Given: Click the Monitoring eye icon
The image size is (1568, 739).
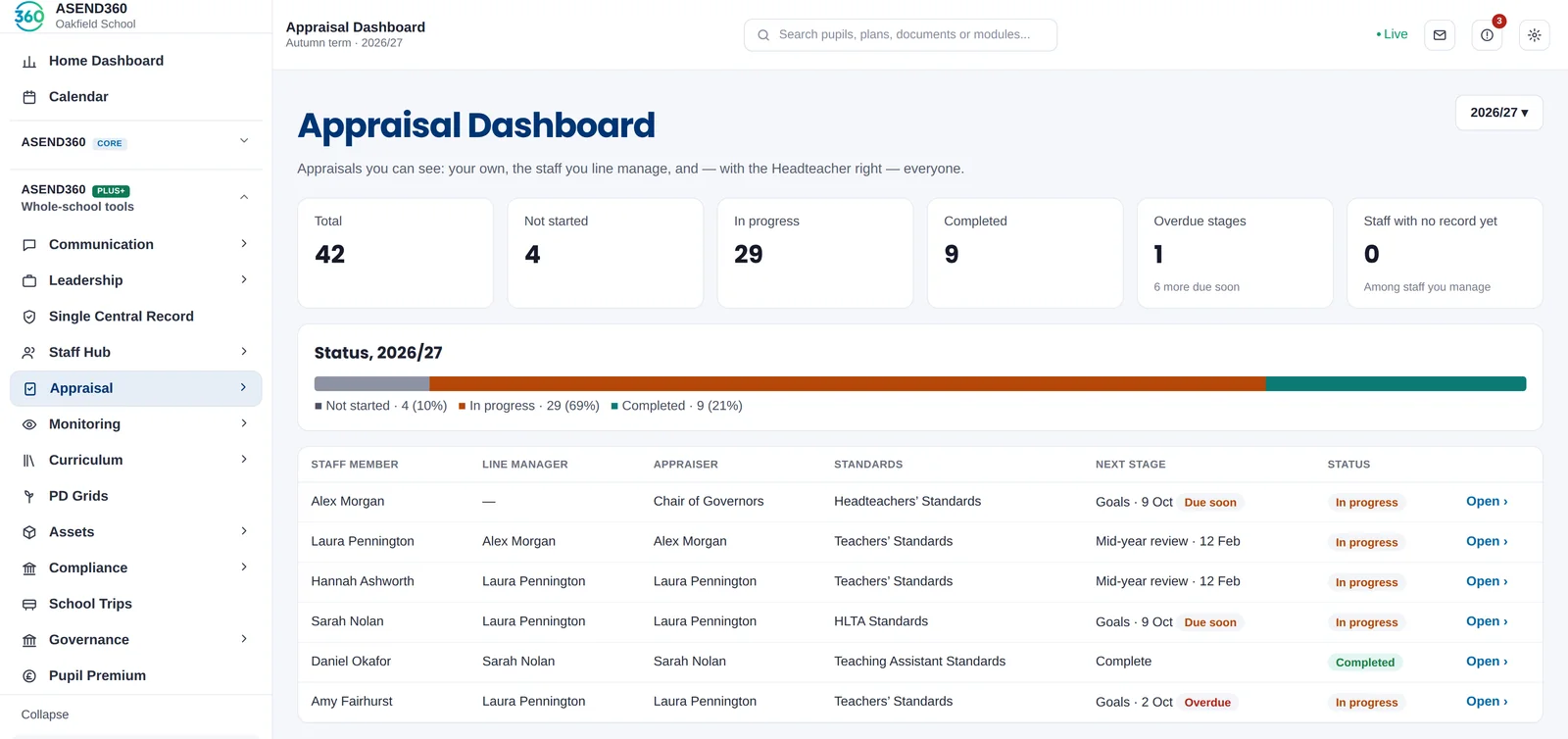Looking at the screenshot, I should (x=29, y=424).
